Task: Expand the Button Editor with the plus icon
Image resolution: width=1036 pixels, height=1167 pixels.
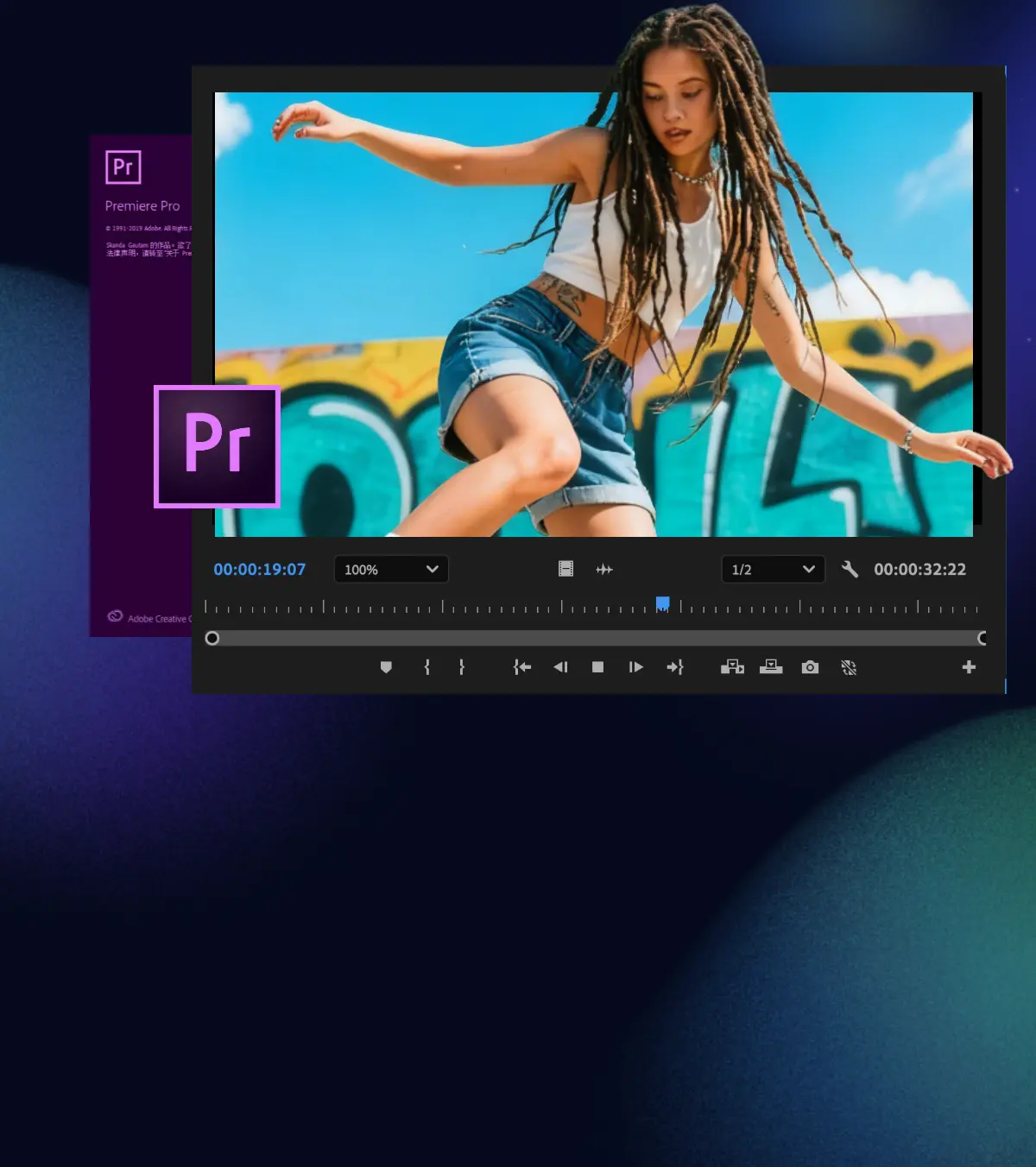Action: point(969,666)
